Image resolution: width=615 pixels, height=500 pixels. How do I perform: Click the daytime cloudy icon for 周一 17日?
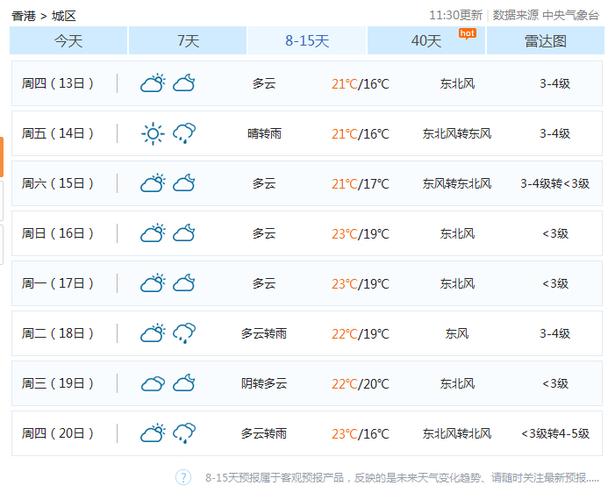[x=153, y=283]
